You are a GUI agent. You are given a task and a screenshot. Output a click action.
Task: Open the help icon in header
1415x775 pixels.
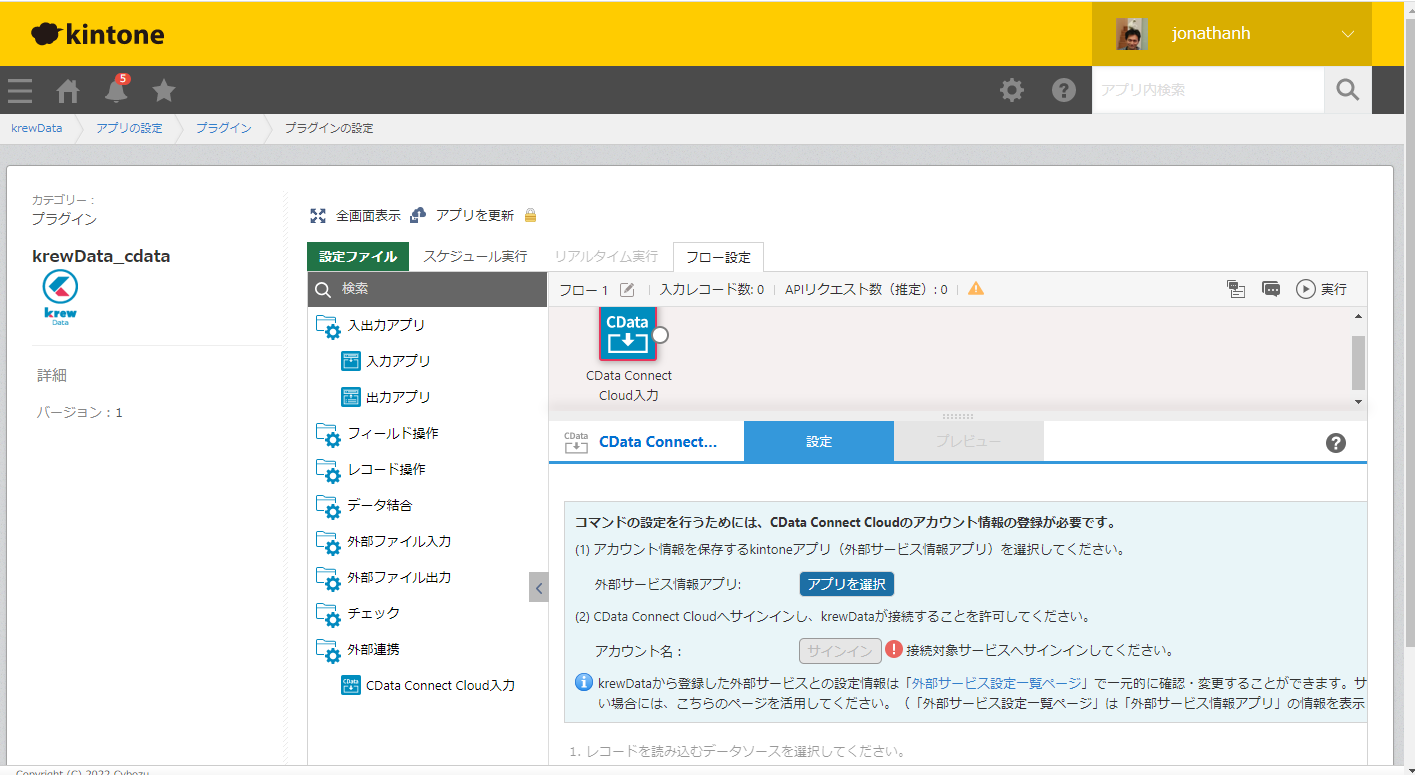tap(1063, 90)
